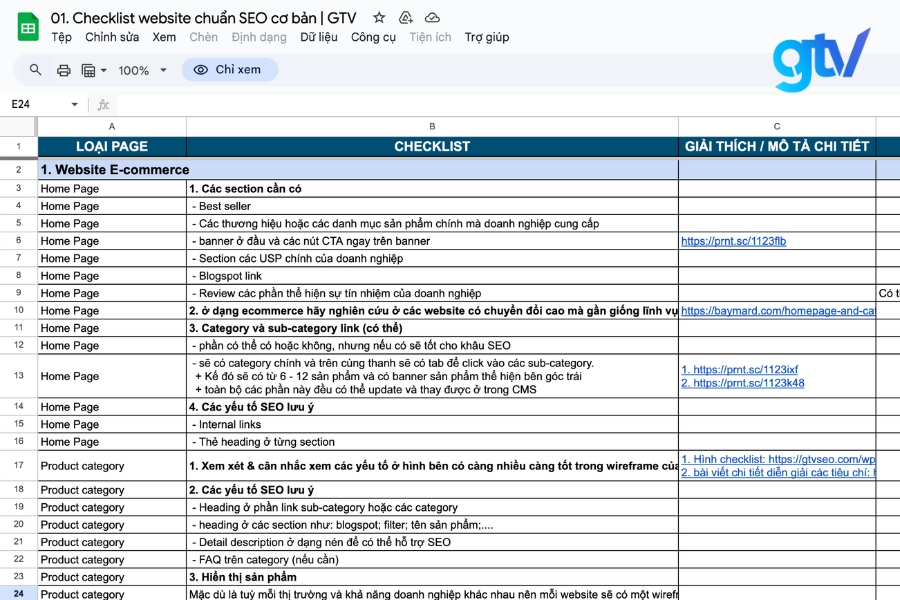
Task: Select column header B
Action: [432, 126]
